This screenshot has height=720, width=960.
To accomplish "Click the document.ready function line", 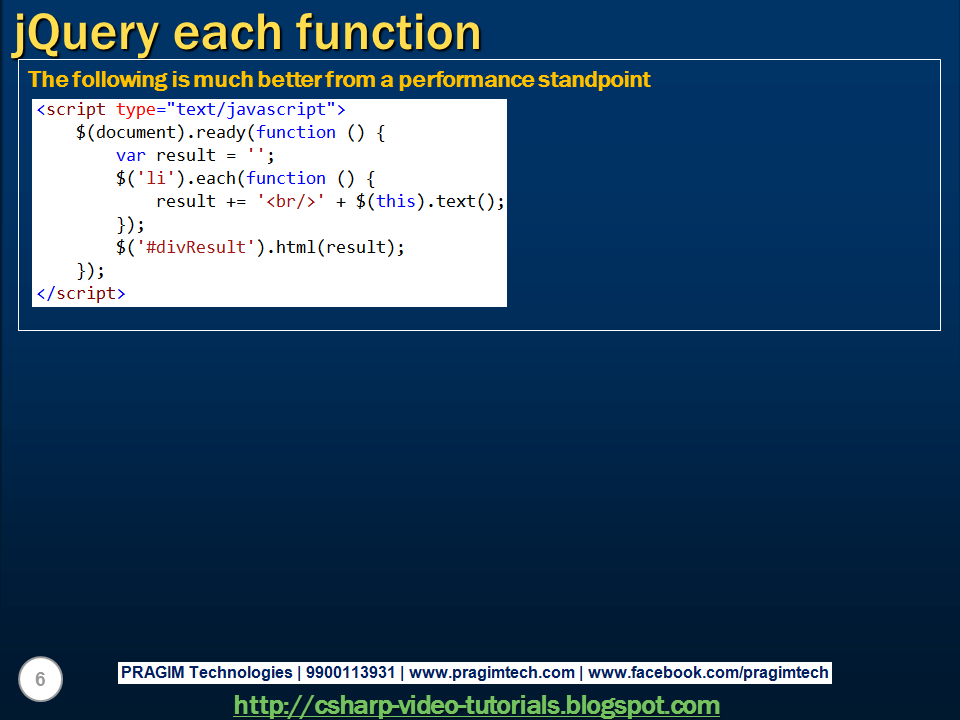I will (230, 132).
